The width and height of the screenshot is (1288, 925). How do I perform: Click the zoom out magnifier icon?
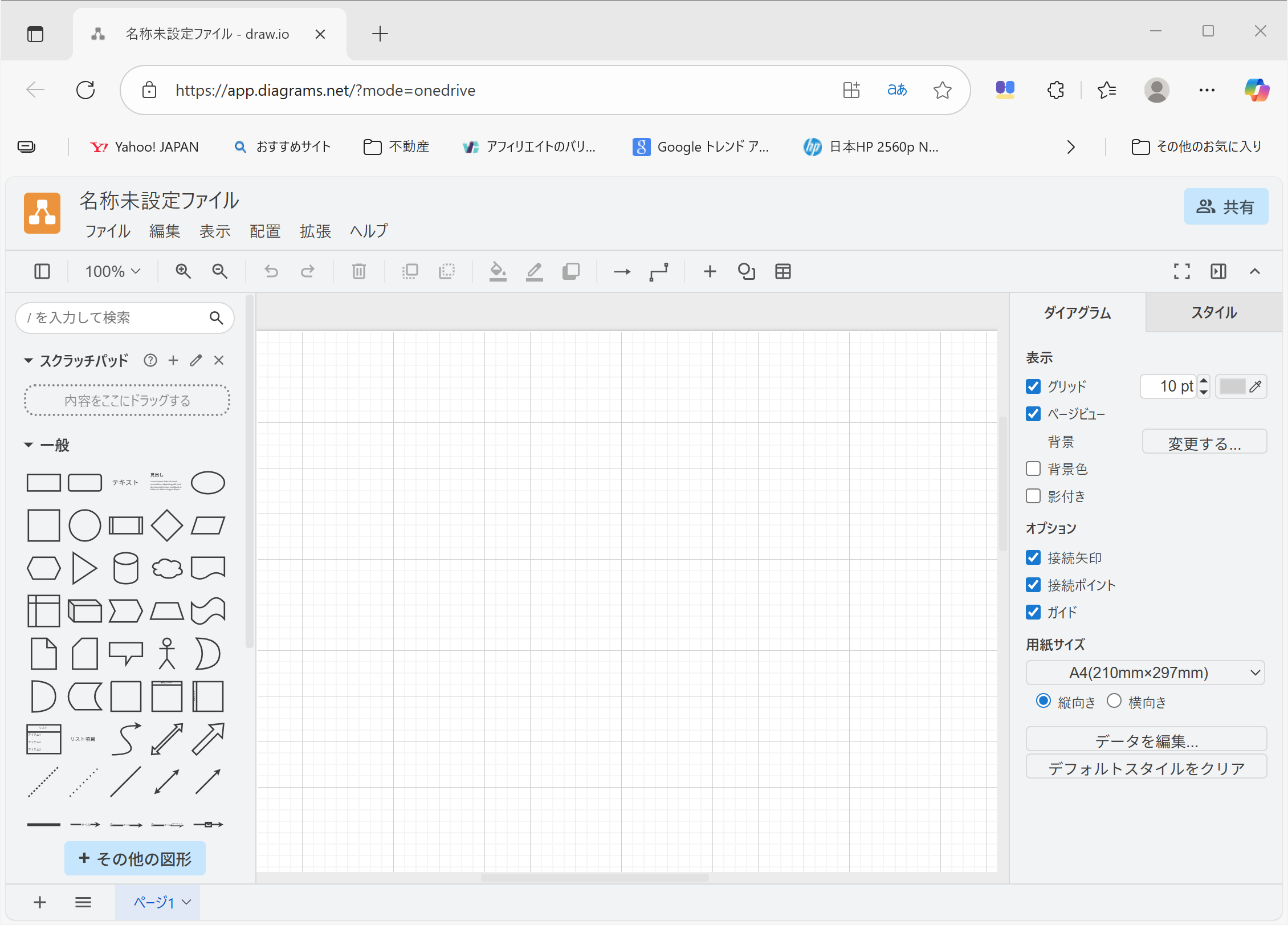(x=220, y=271)
